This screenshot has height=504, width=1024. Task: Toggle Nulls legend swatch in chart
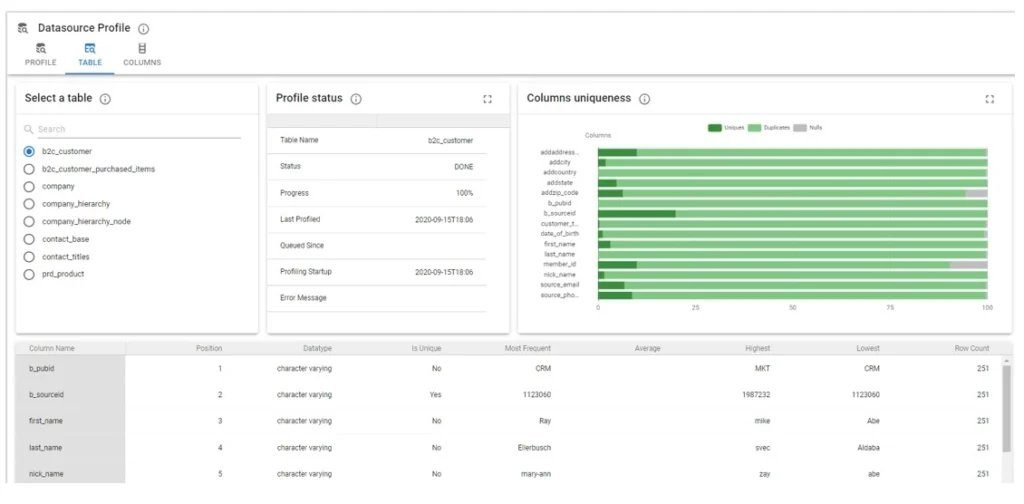coord(800,128)
